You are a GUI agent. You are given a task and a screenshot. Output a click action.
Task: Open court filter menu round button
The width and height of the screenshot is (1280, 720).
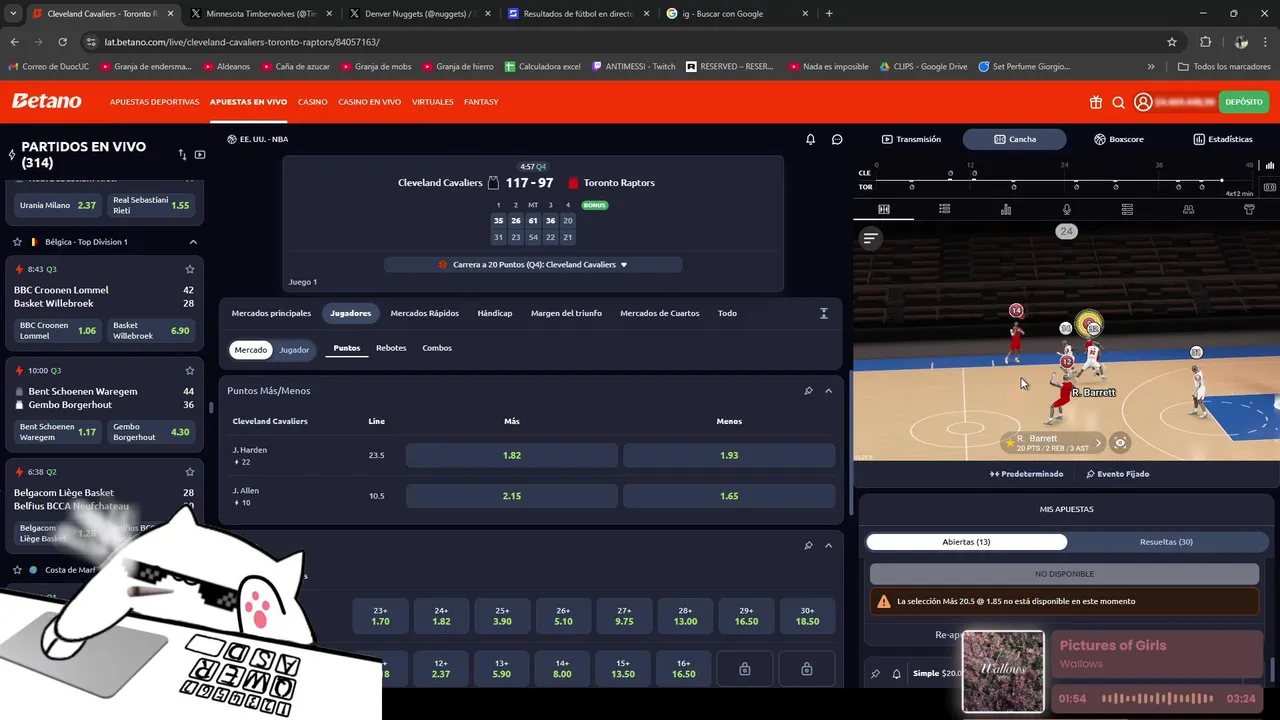[870, 238]
